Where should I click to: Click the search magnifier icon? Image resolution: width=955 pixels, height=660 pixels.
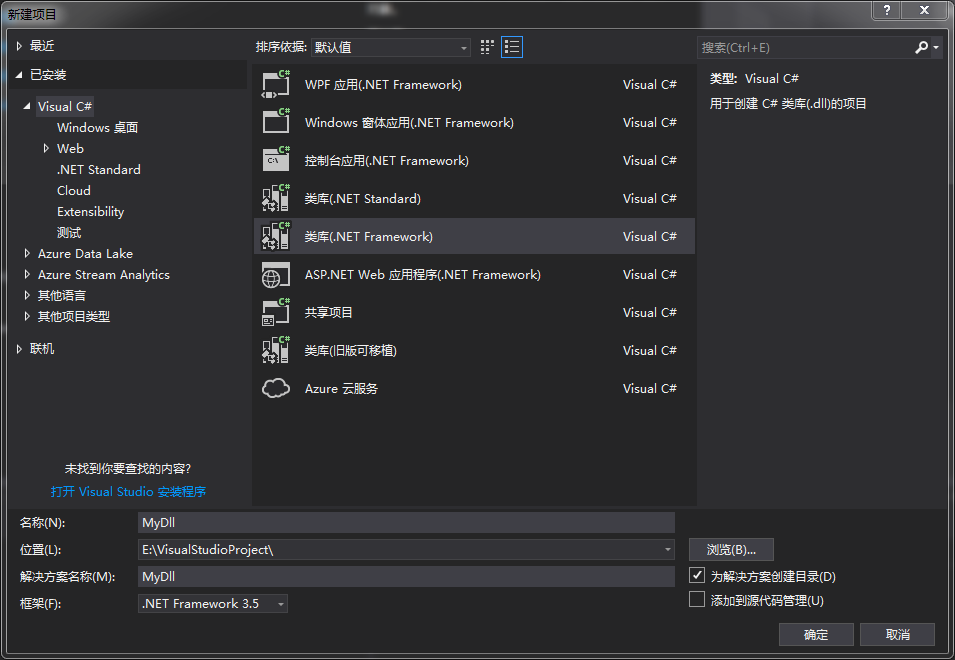click(x=922, y=47)
